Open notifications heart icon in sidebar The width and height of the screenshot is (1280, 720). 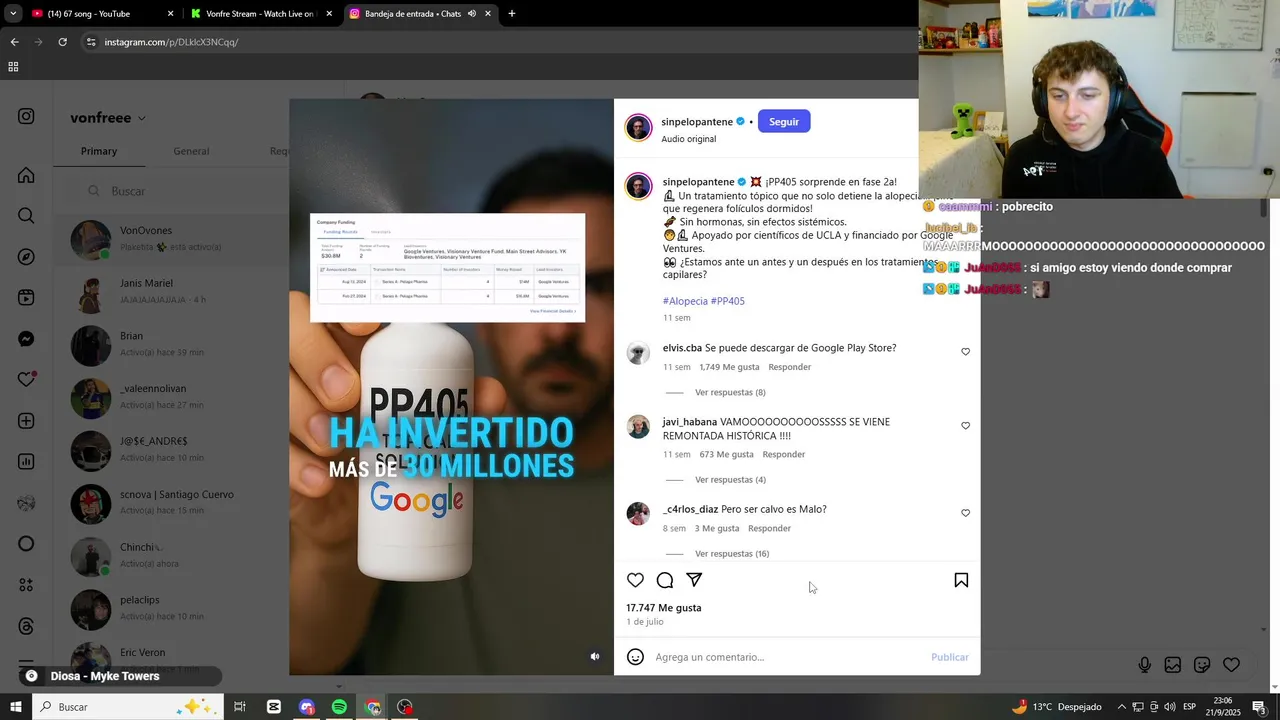[x=26, y=380]
